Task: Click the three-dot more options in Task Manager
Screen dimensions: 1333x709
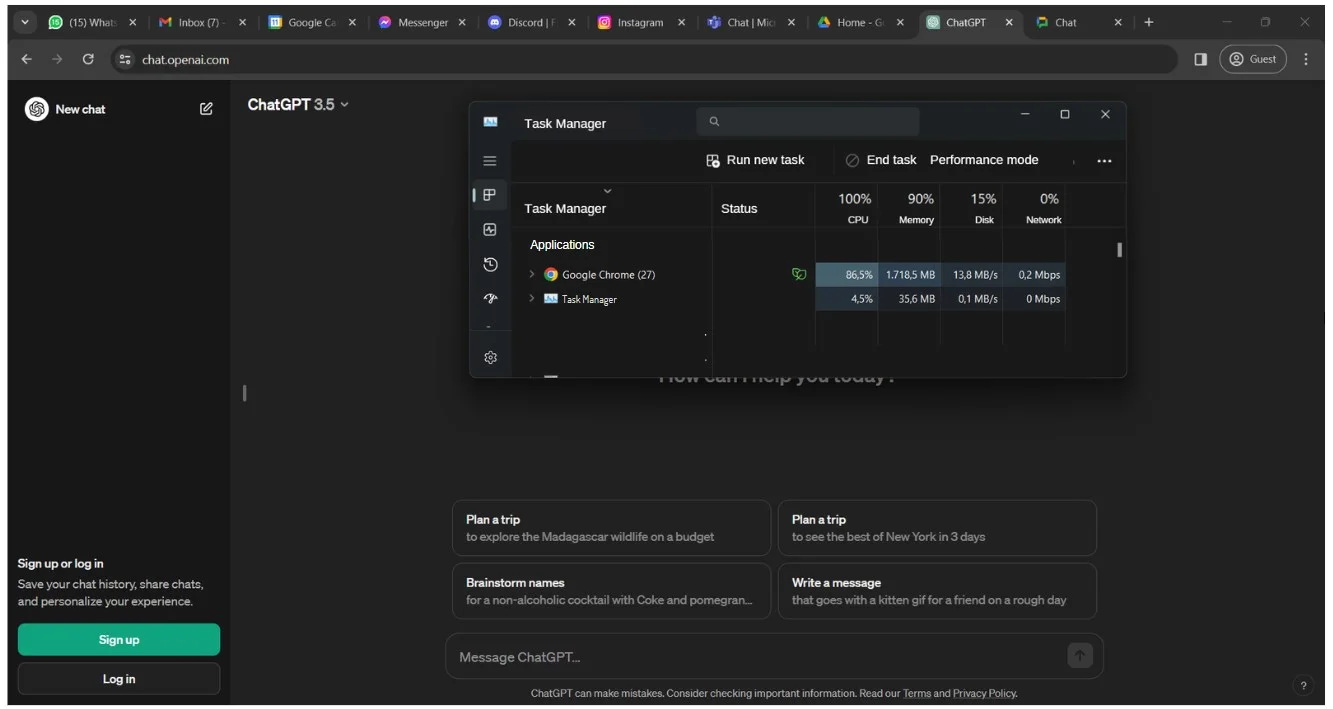Action: (x=1104, y=161)
